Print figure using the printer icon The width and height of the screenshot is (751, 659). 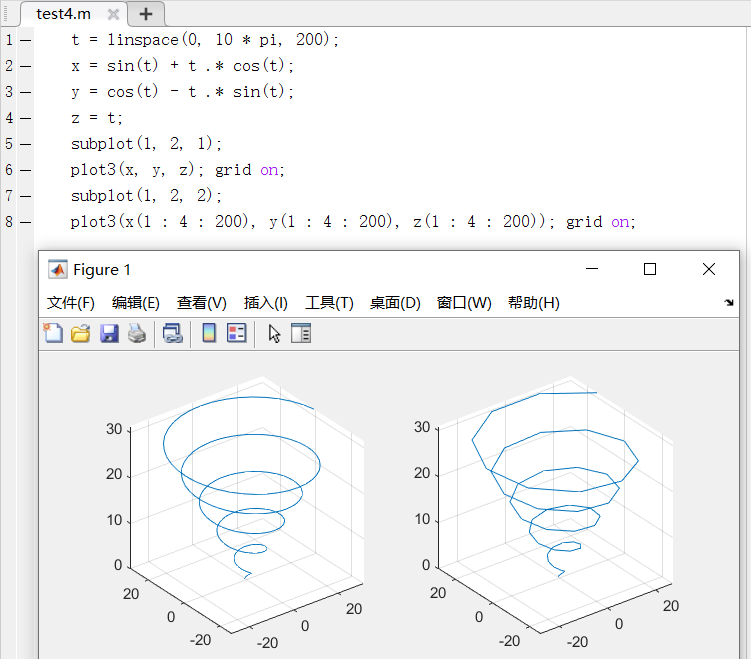tap(137, 333)
